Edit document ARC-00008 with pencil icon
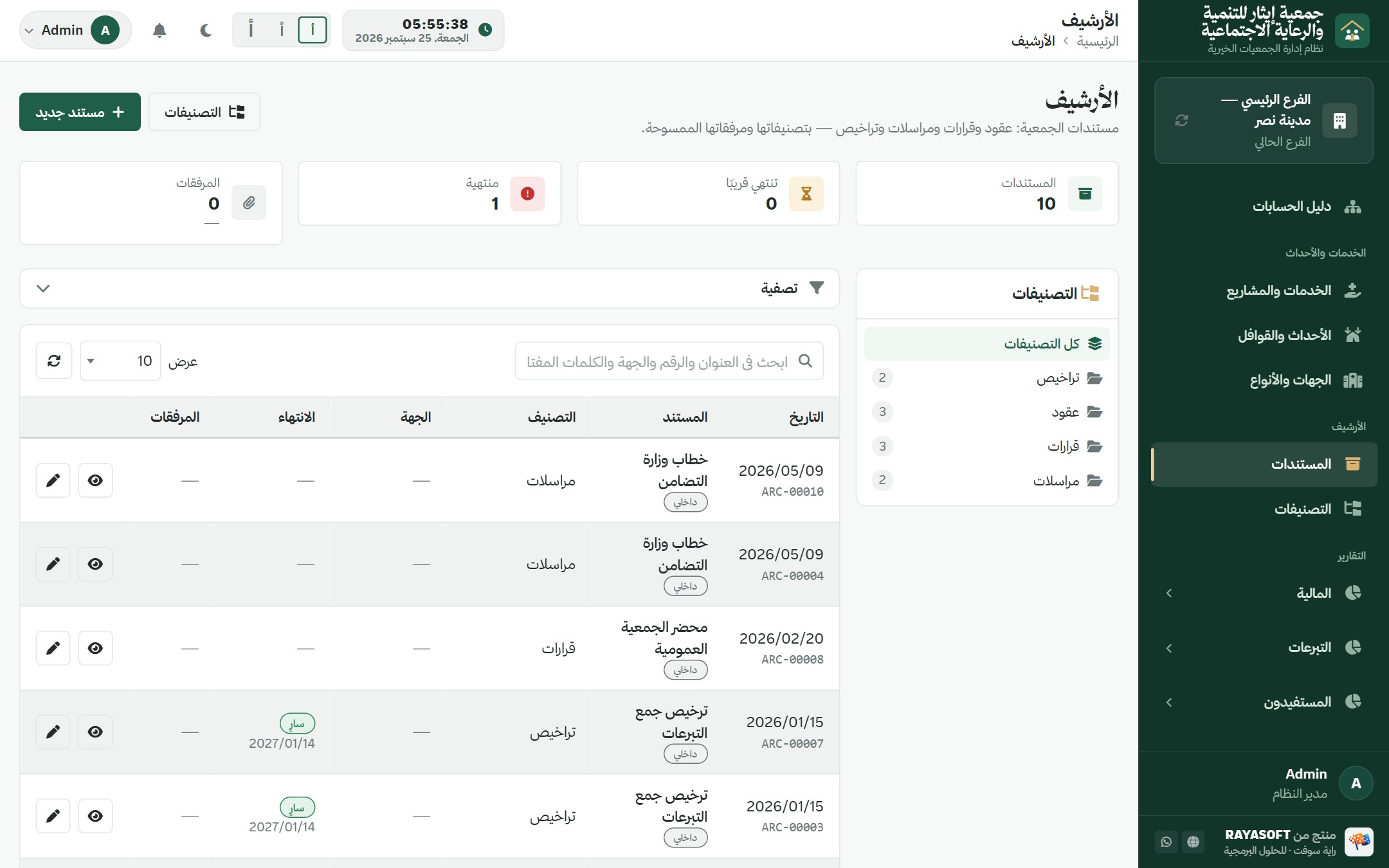 point(53,648)
